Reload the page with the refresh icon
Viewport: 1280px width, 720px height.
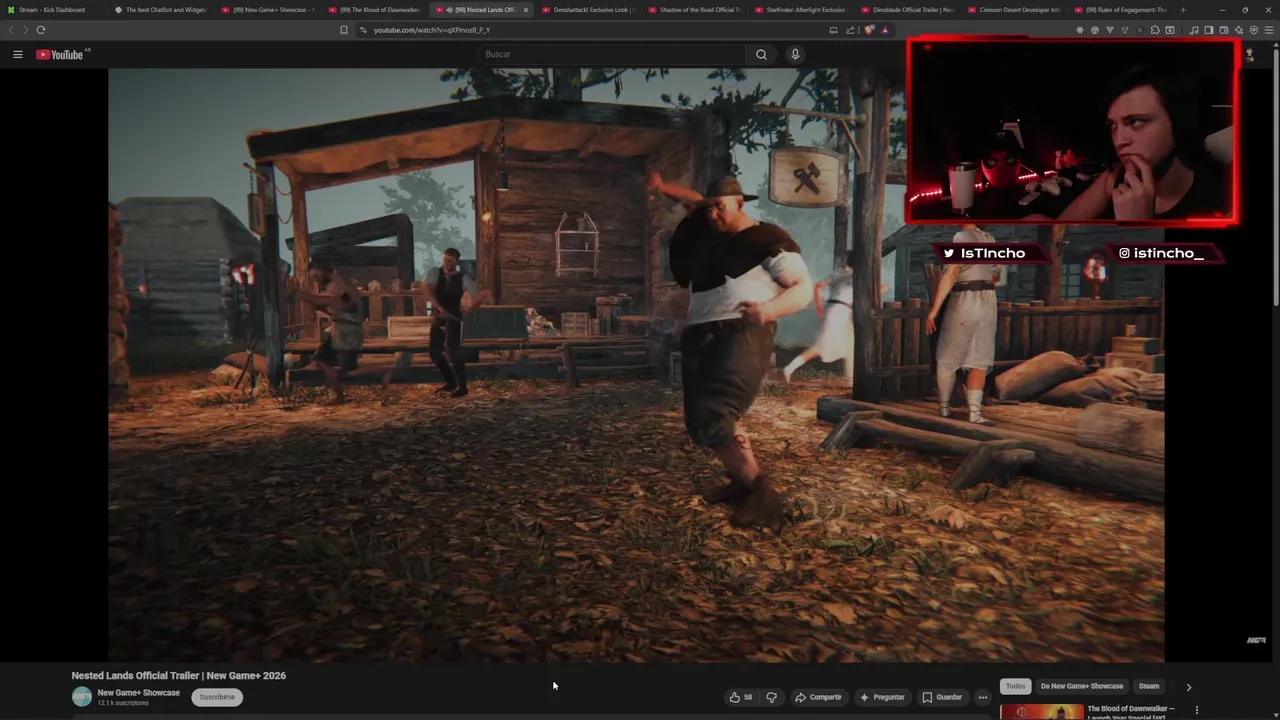[x=40, y=30]
